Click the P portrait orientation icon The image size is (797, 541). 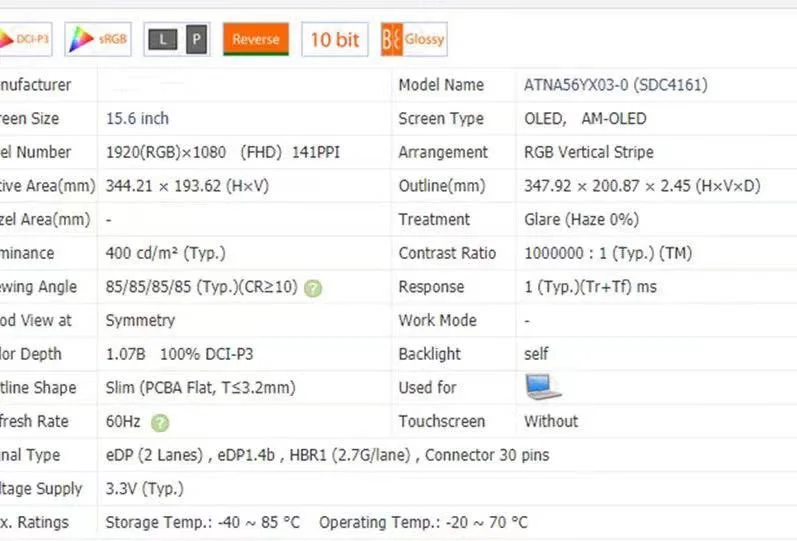pos(196,39)
